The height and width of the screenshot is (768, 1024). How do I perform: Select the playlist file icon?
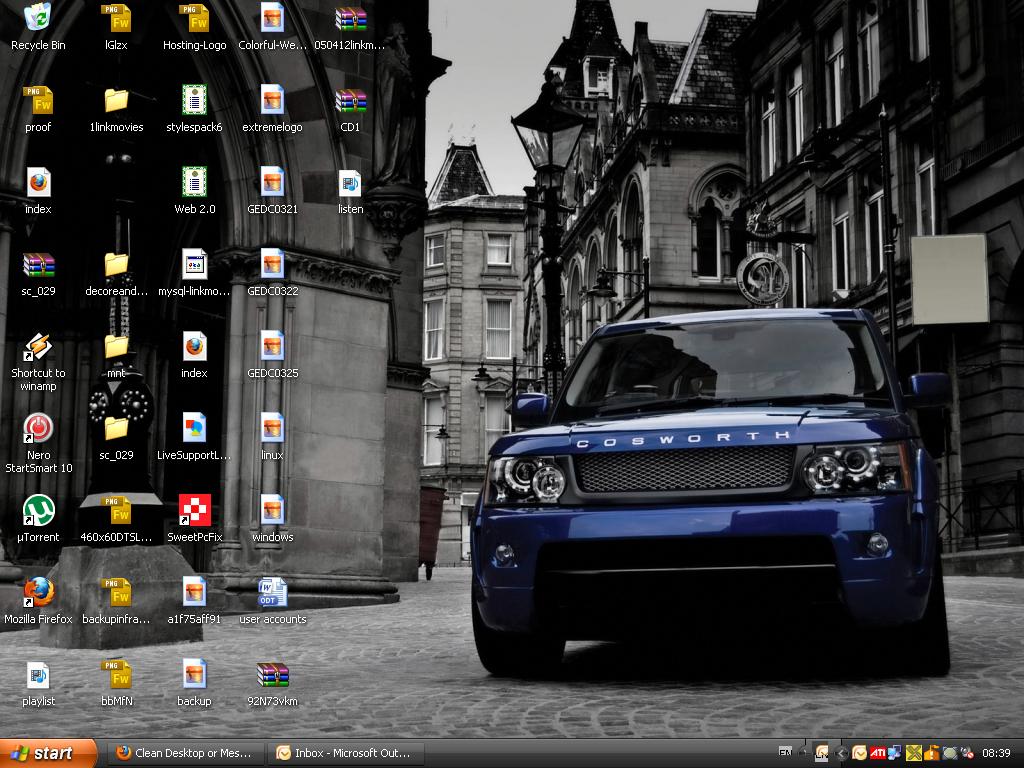click(38, 674)
